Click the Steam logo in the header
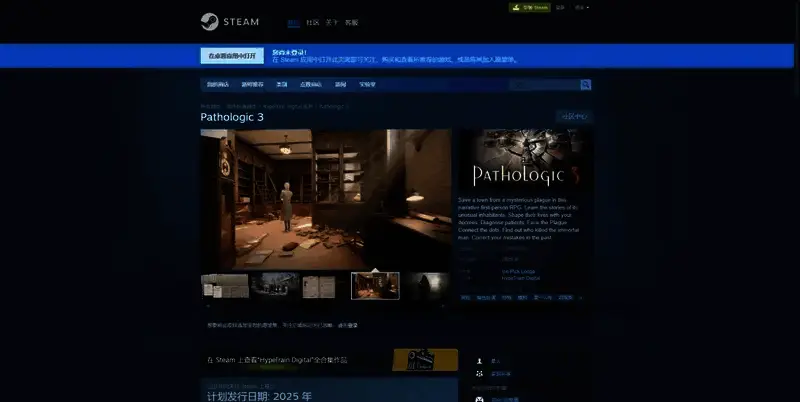 (229, 21)
